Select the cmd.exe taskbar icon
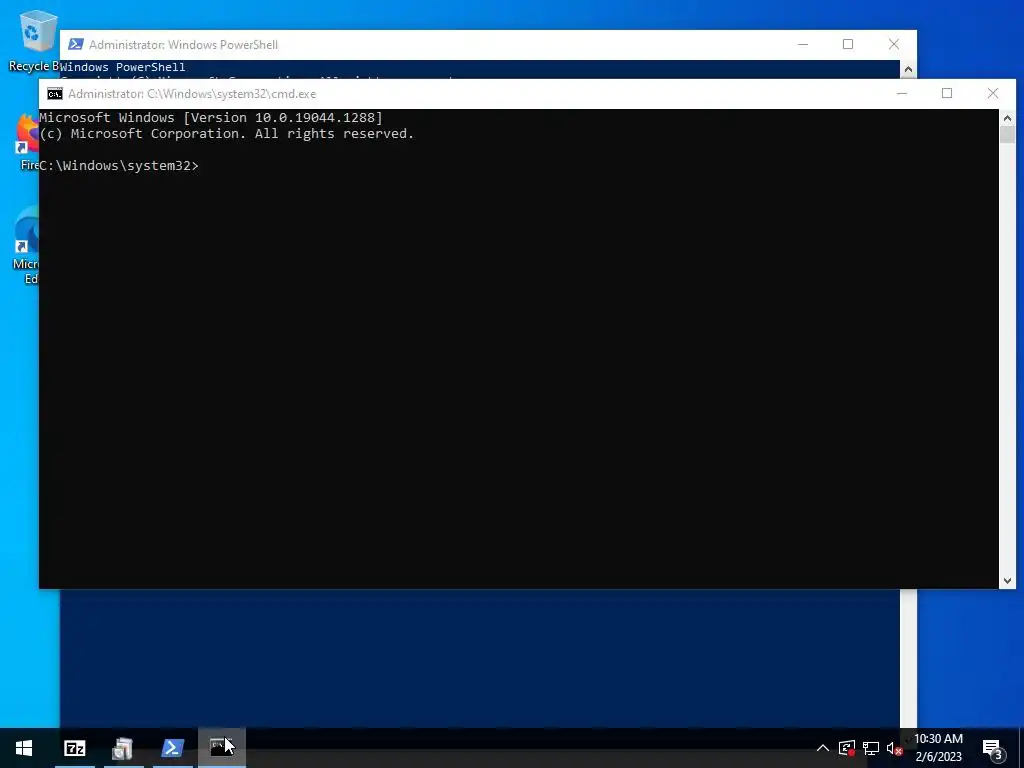 point(222,748)
